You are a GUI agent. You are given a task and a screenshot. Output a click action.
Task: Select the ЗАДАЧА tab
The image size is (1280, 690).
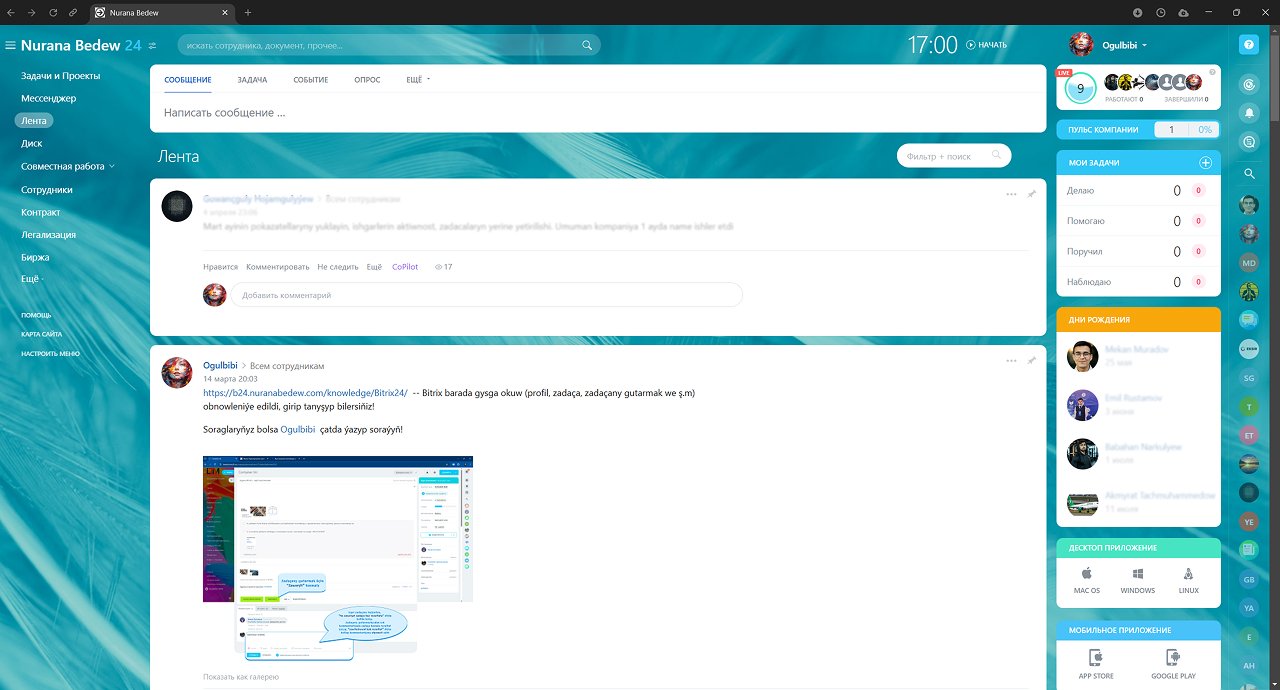pyautogui.click(x=252, y=79)
